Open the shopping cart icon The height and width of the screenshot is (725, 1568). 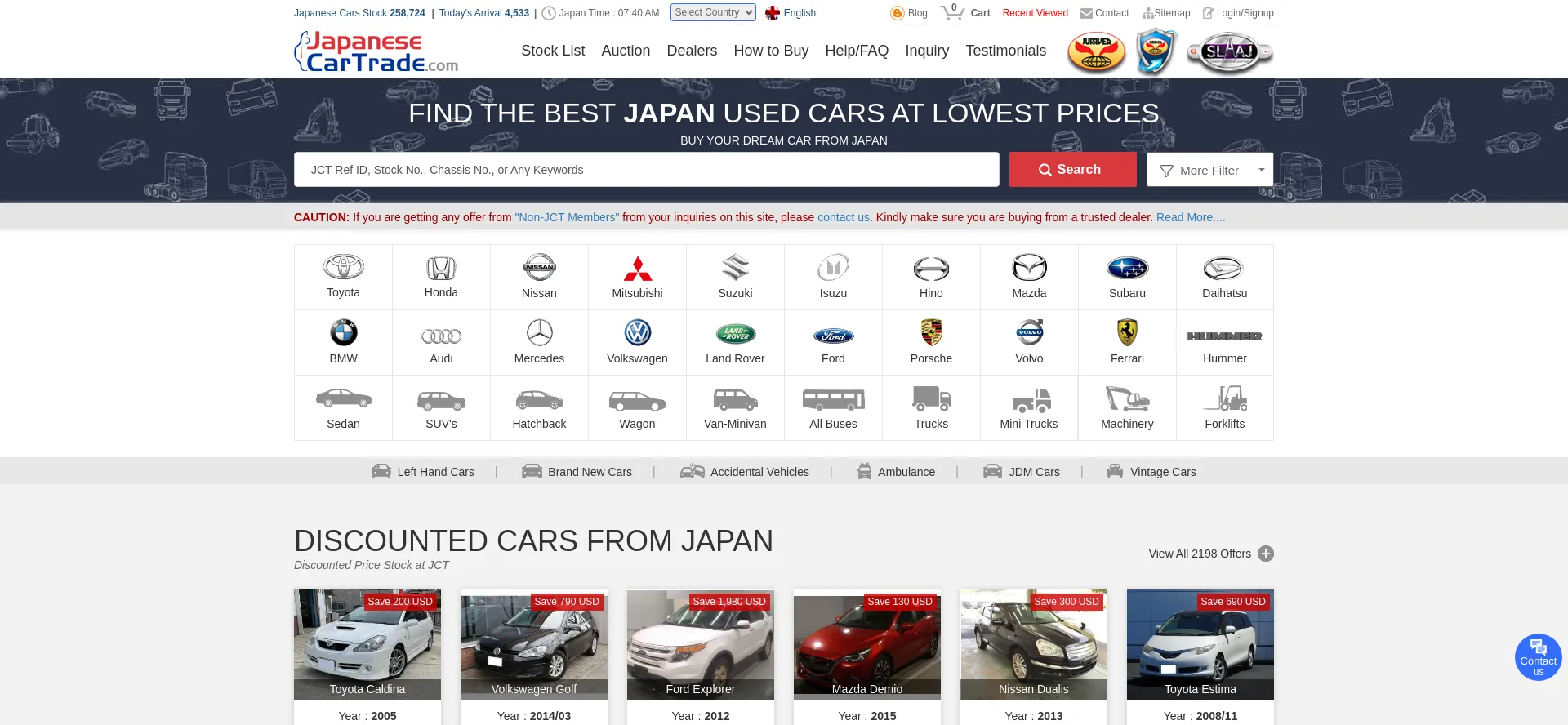(x=951, y=12)
